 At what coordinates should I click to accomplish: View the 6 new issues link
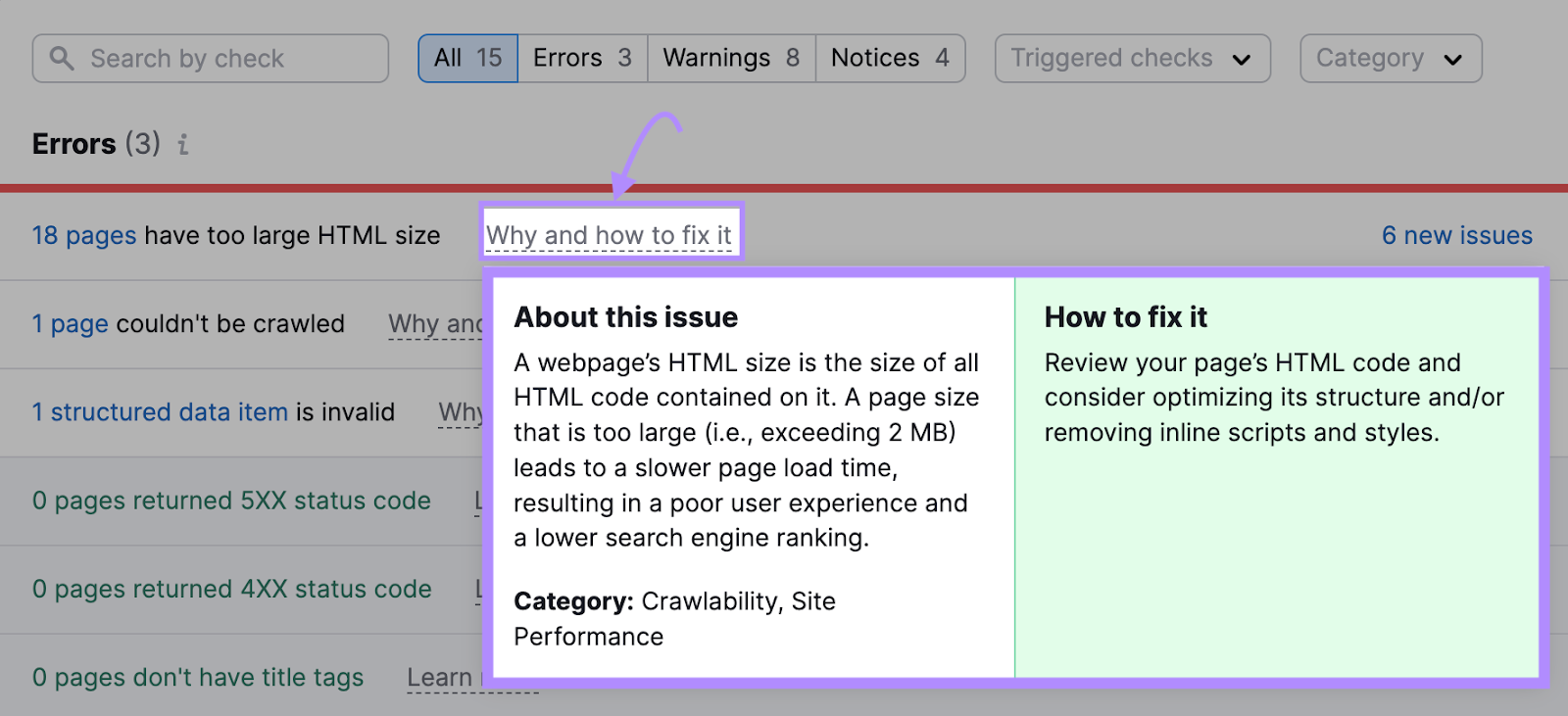[x=1456, y=236]
